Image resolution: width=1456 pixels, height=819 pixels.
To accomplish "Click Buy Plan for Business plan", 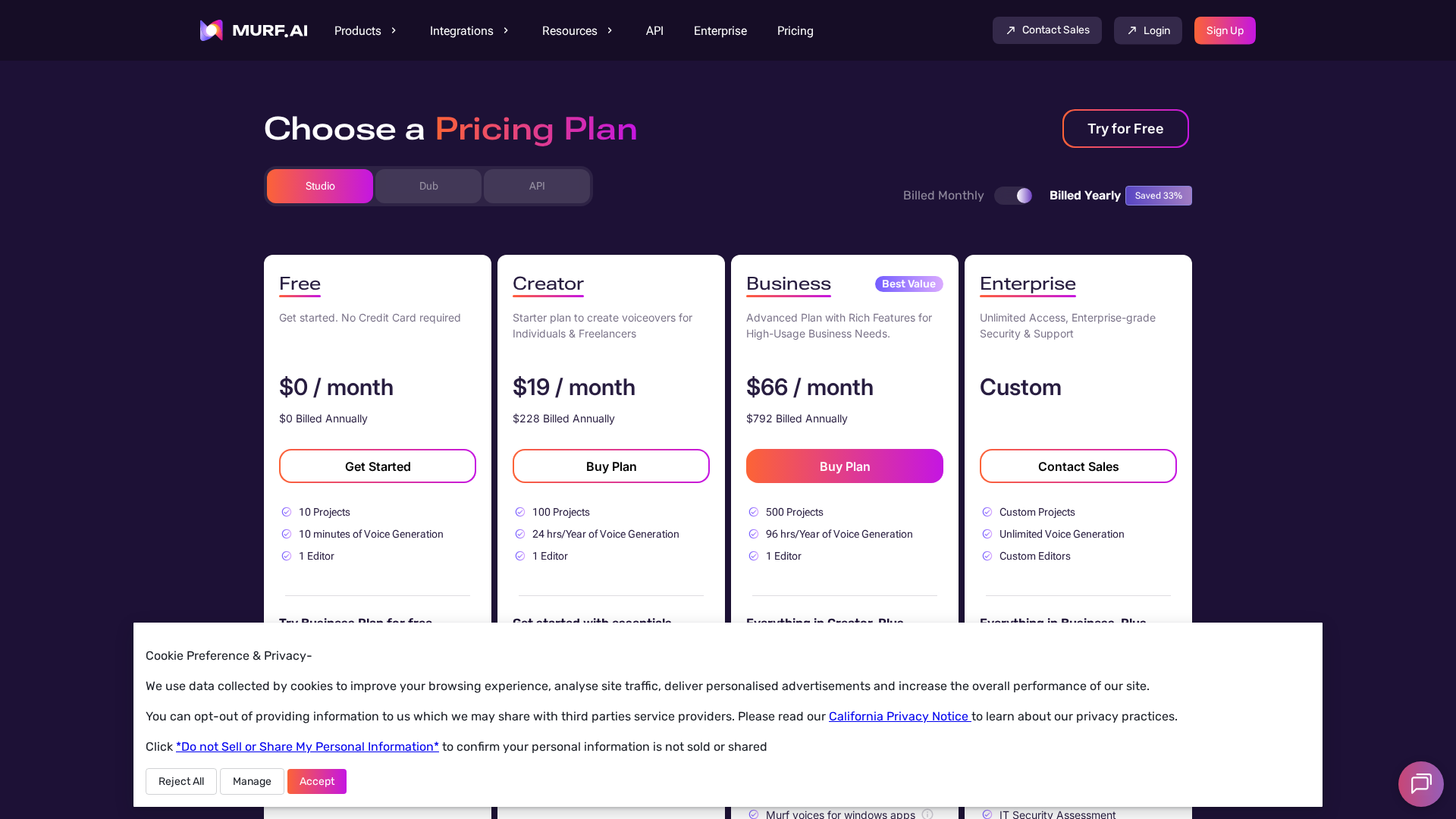I will 844,466.
